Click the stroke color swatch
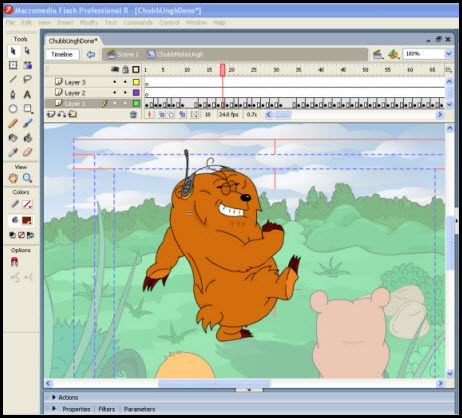This screenshot has height=418, width=462. point(27,204)
